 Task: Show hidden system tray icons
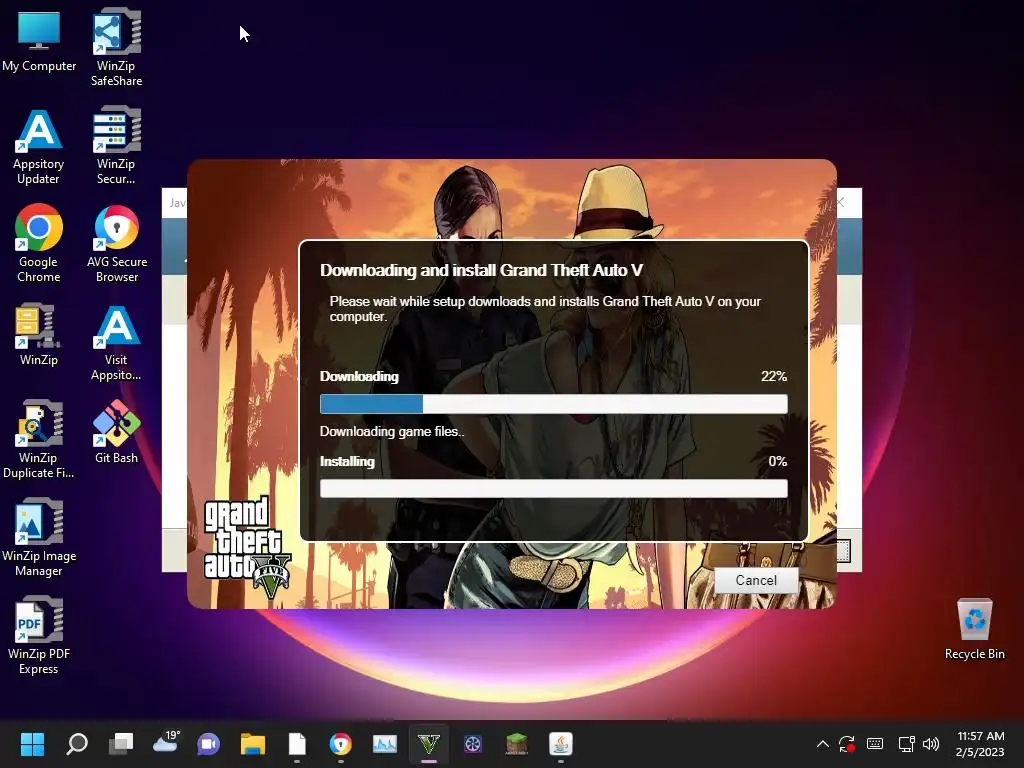[823, 744]
